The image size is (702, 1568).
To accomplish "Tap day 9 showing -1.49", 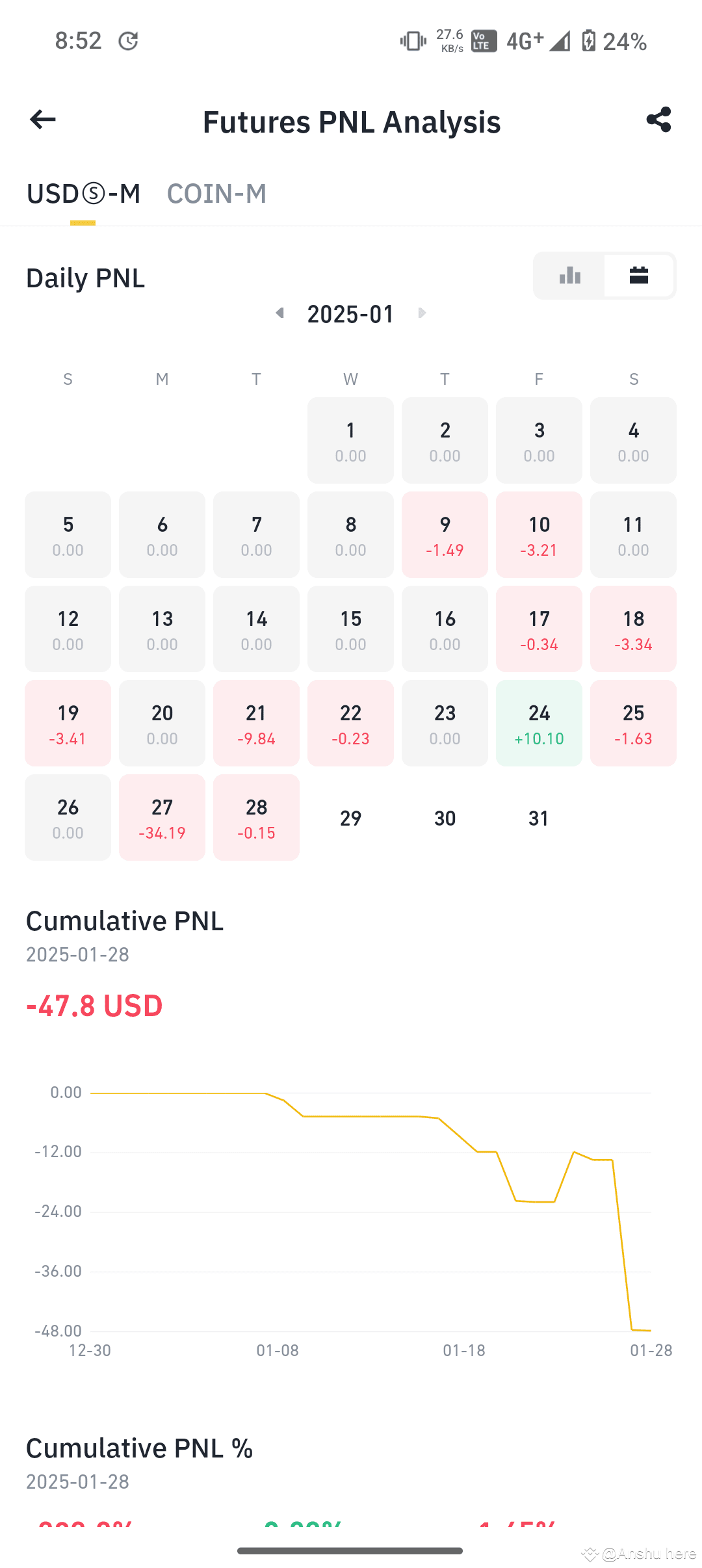I will [445, 535].
